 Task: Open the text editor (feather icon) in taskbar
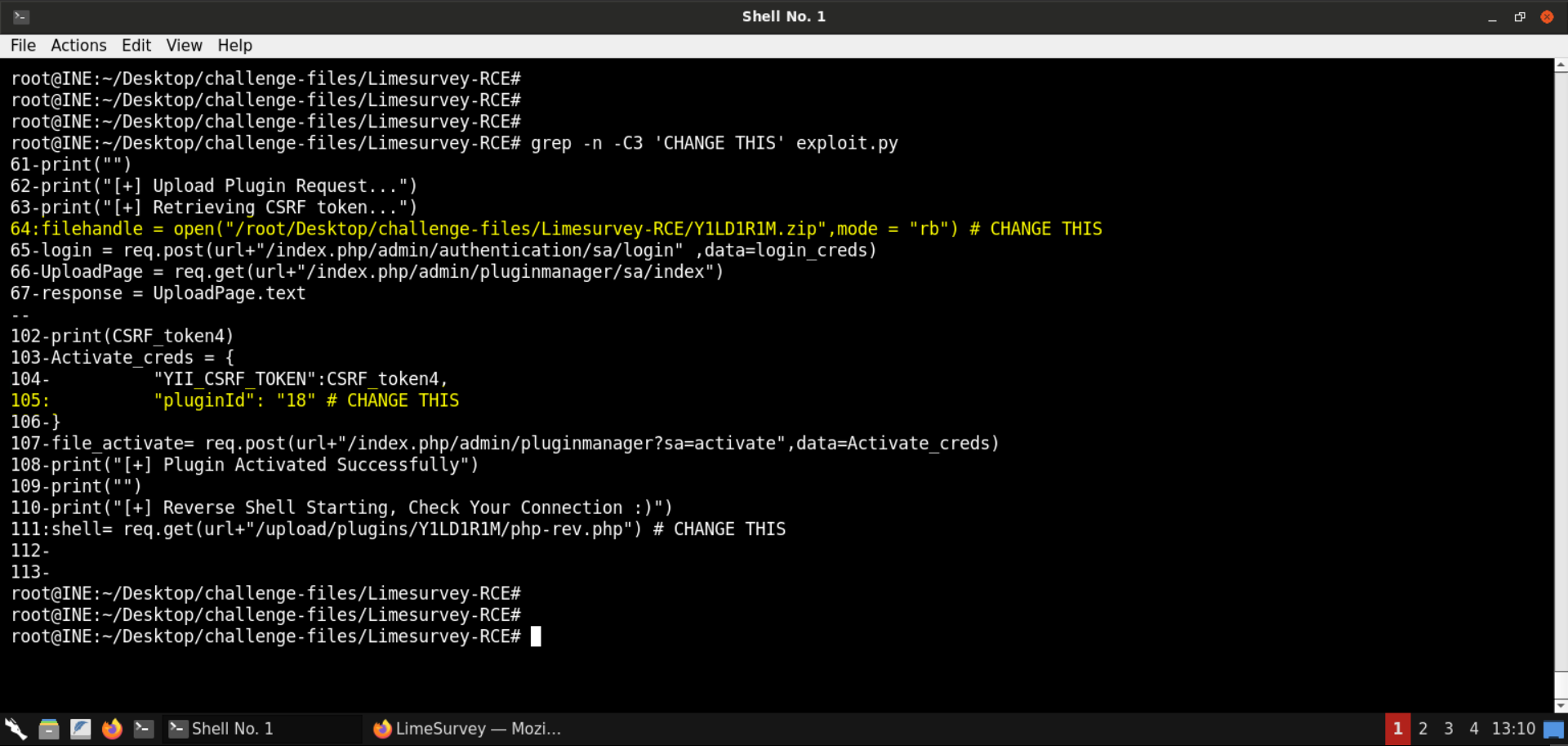[81, 728]
